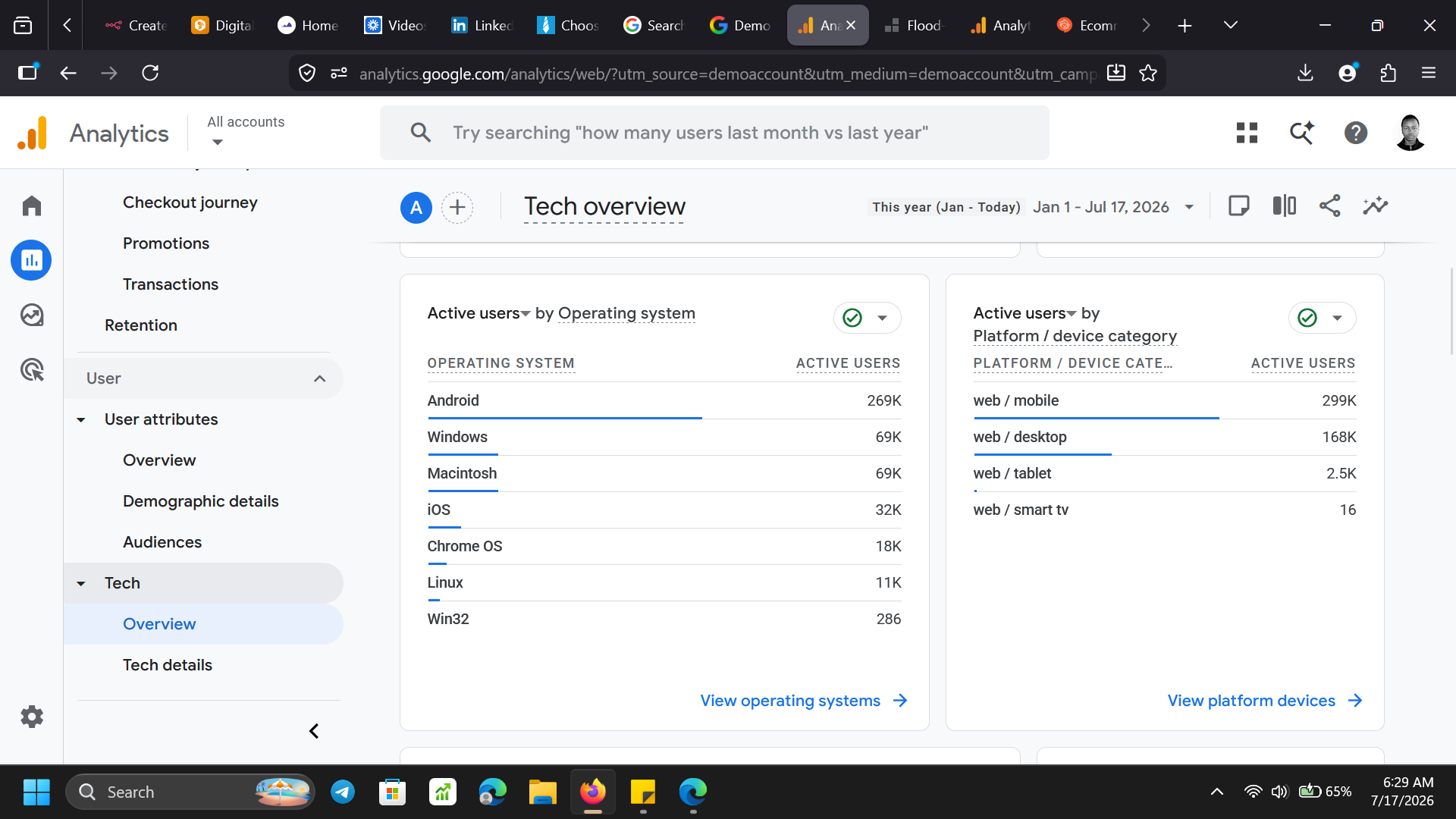This screenshot has height=819, width=1456.
Task: Click the All Users segment A badge
Action: (416, 207)
